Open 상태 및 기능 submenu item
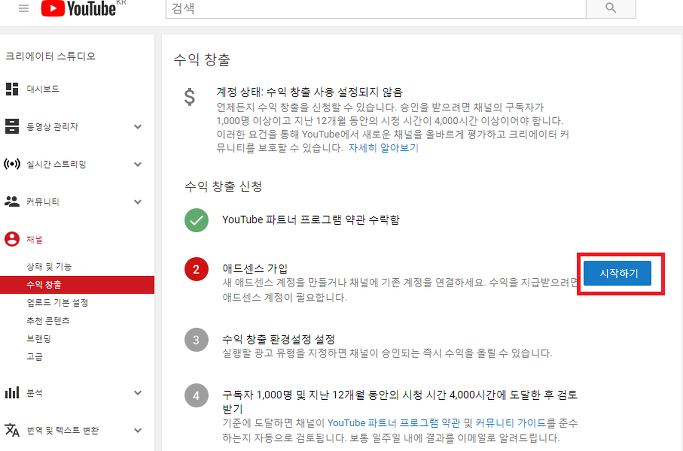 tap(49, 267)
